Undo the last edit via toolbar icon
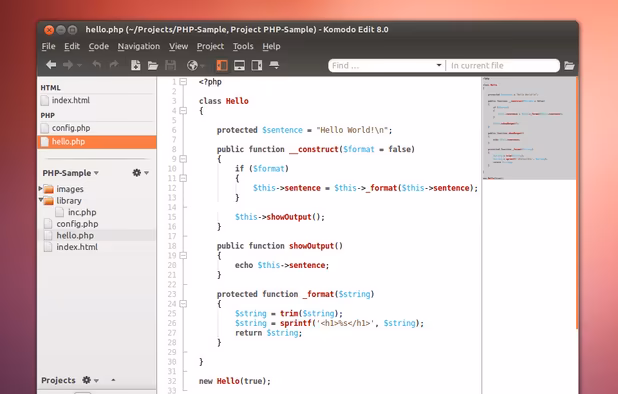Image resolution: width=618 pixels, height=394 pixels. pos(97,65)
